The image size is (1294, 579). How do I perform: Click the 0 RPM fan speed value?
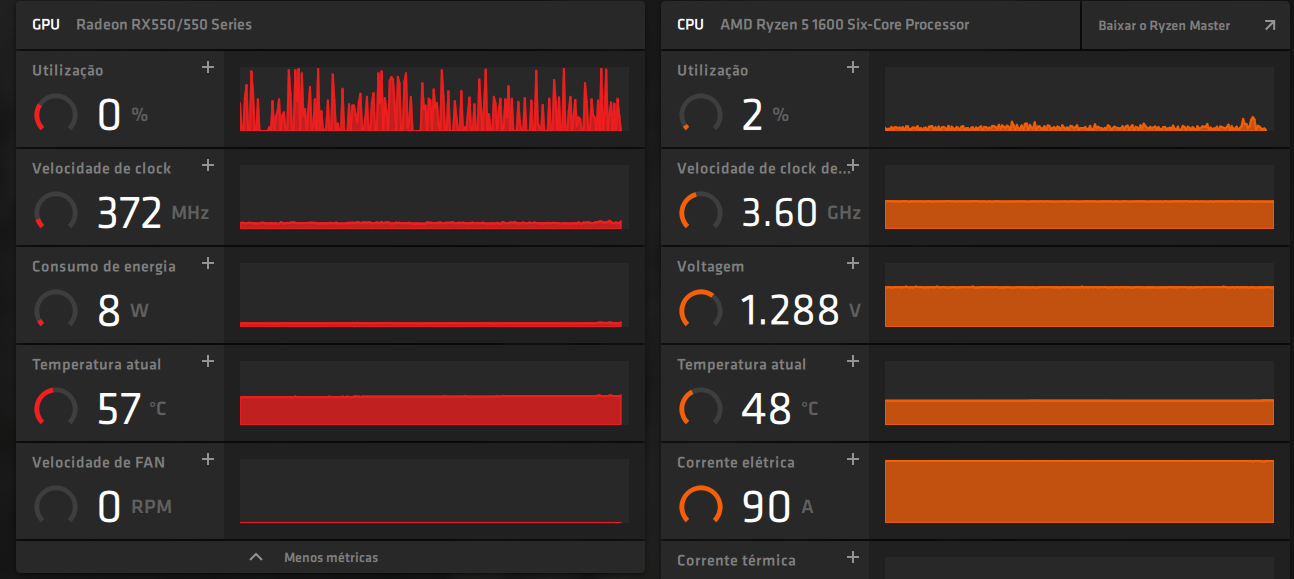pos(135,507)
